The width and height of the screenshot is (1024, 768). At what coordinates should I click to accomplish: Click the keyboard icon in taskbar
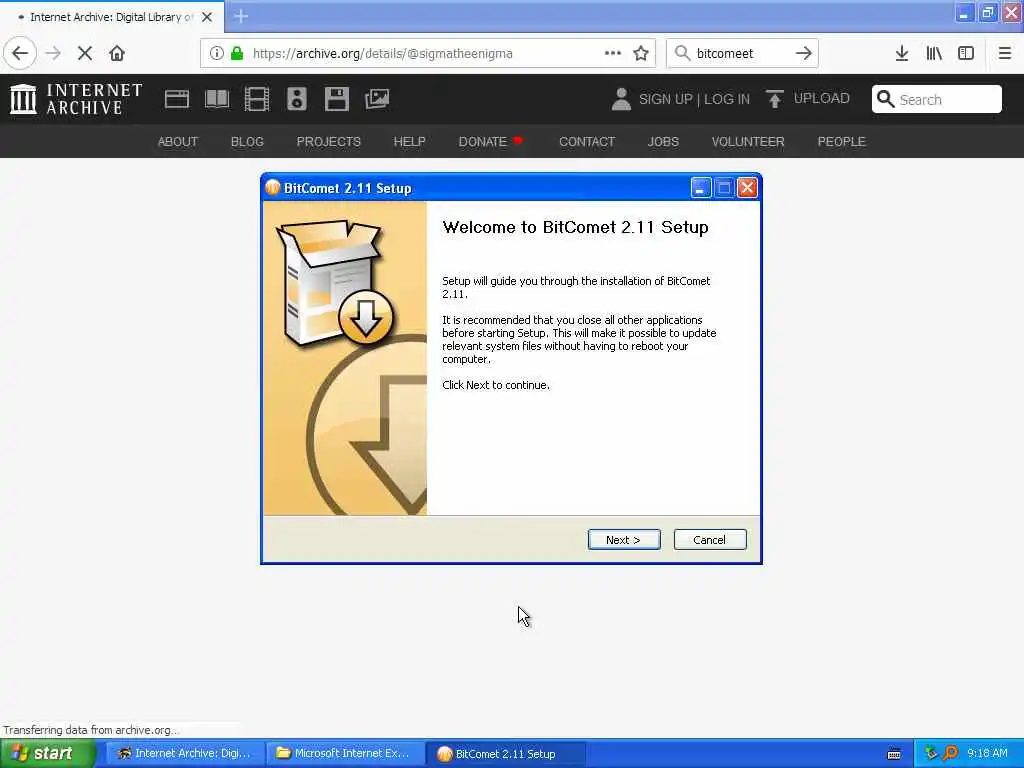coord(894,754)
